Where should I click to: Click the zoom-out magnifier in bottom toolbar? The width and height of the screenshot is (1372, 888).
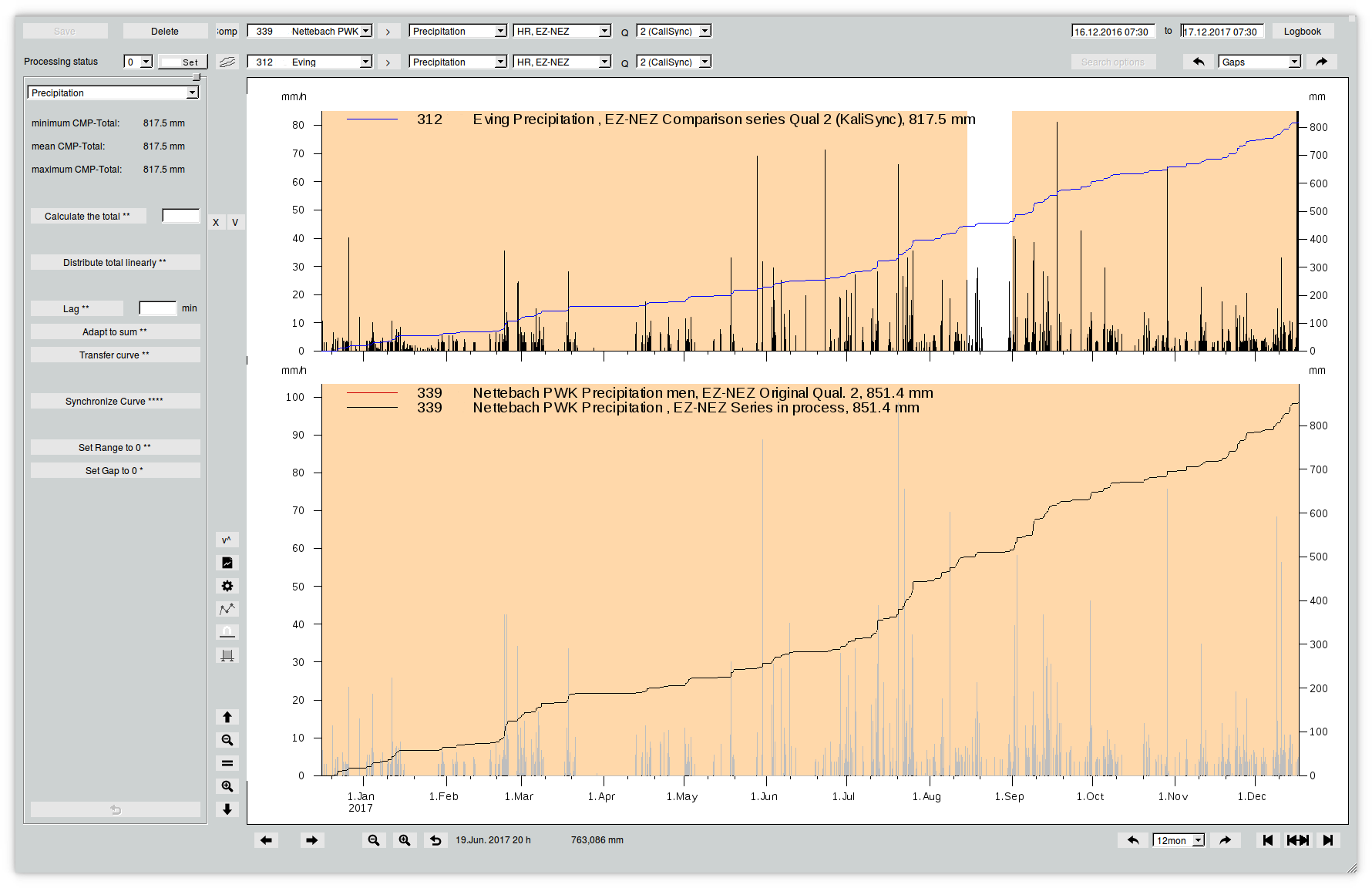pyautogui.click(x=373, y=840)
